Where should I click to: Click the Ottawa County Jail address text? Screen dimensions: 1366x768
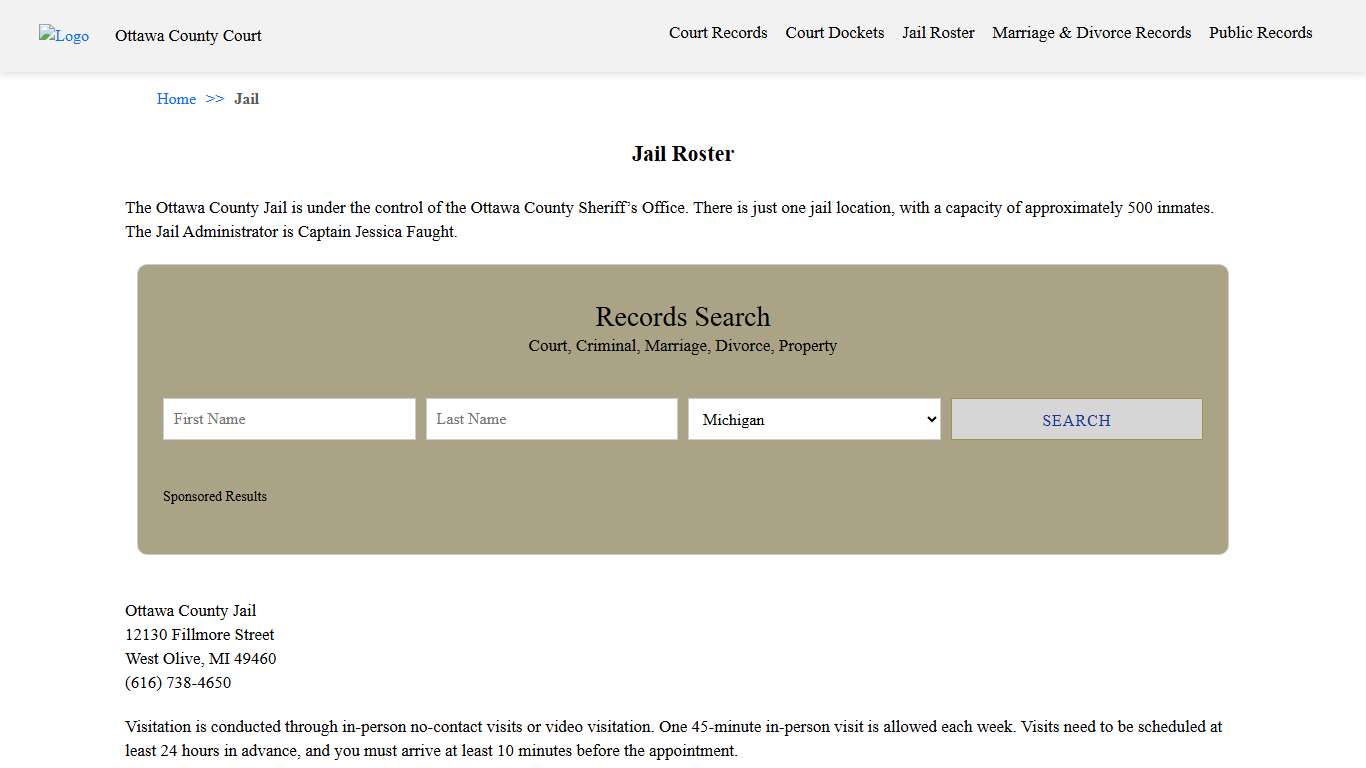tap(199, 634)
